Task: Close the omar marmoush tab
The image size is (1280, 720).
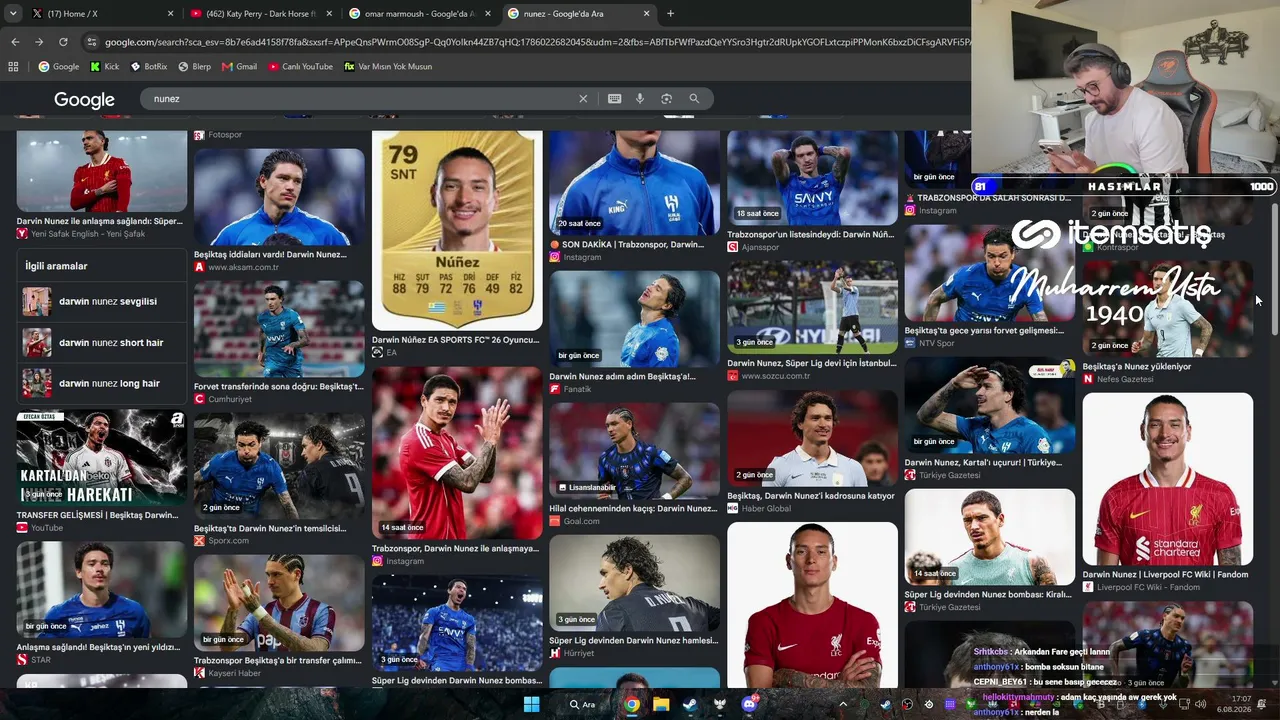Action: tap(488, 14)
